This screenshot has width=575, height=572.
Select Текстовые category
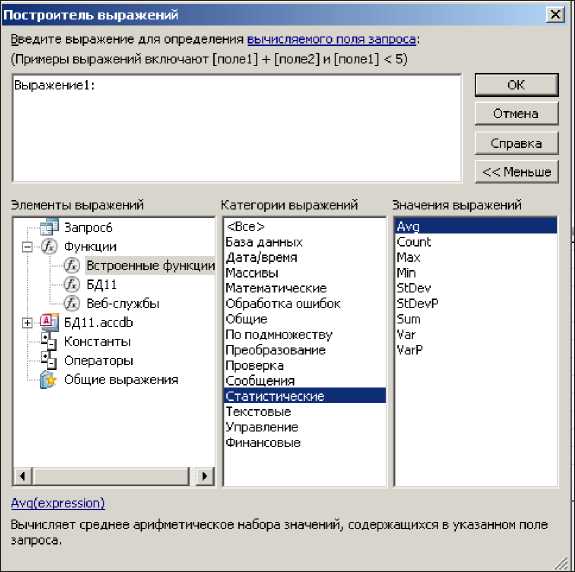coord(305,411)
